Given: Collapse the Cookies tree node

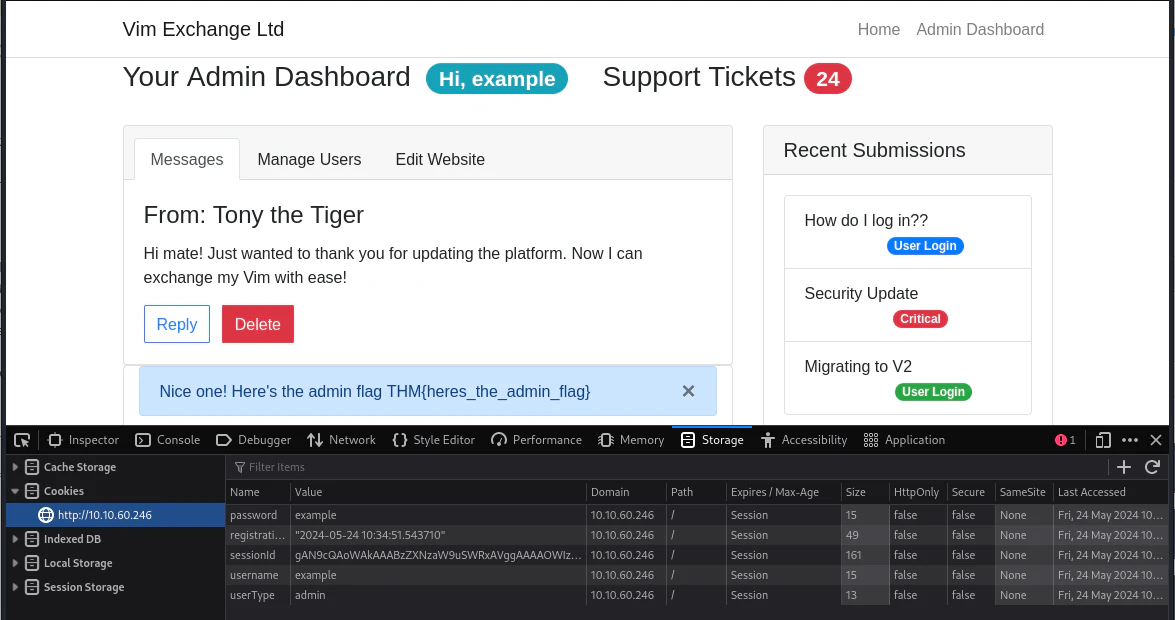Looking at the screenshot, I should click(x=15, y=491).
